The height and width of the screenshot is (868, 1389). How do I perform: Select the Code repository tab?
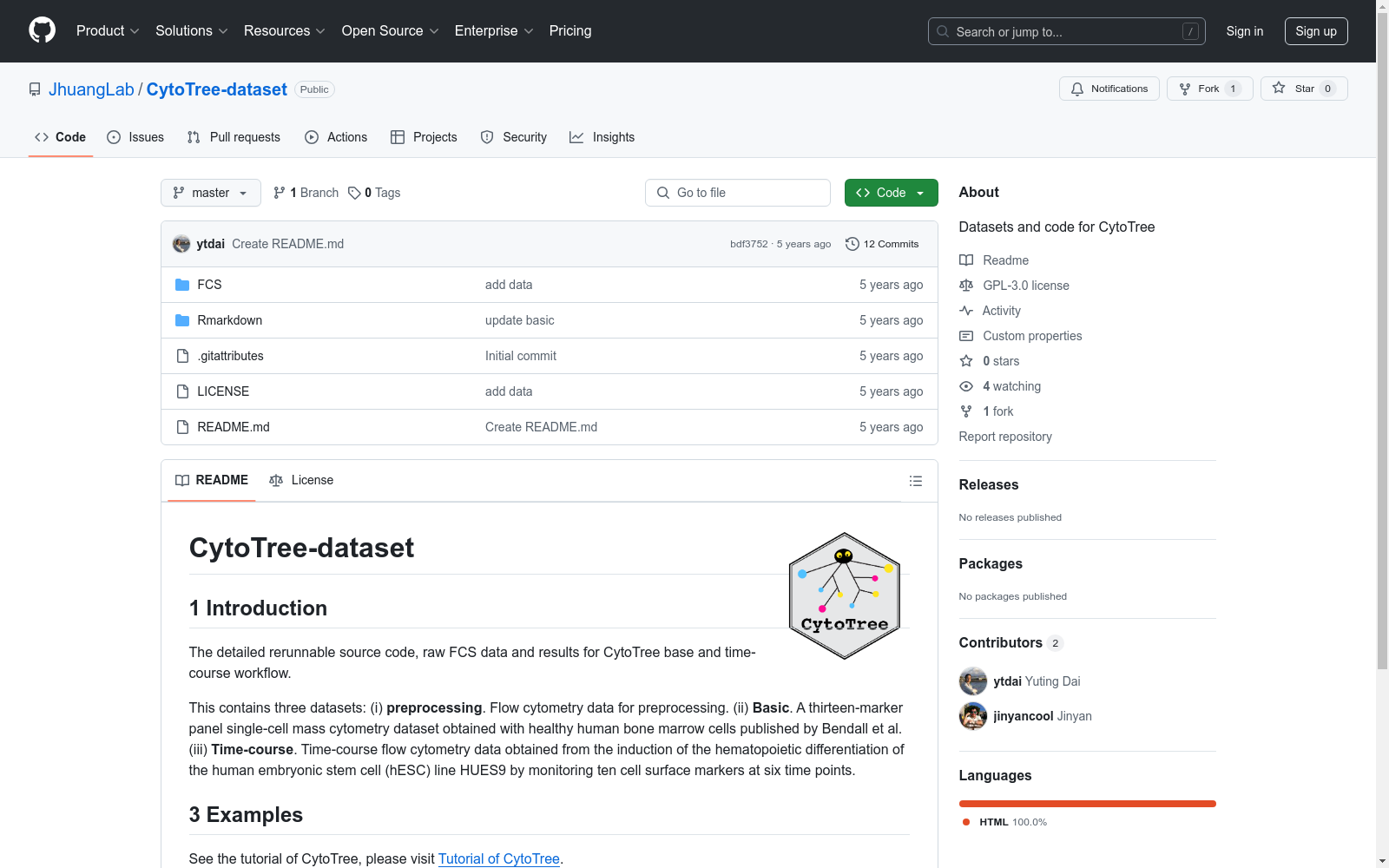pos(61,137)
